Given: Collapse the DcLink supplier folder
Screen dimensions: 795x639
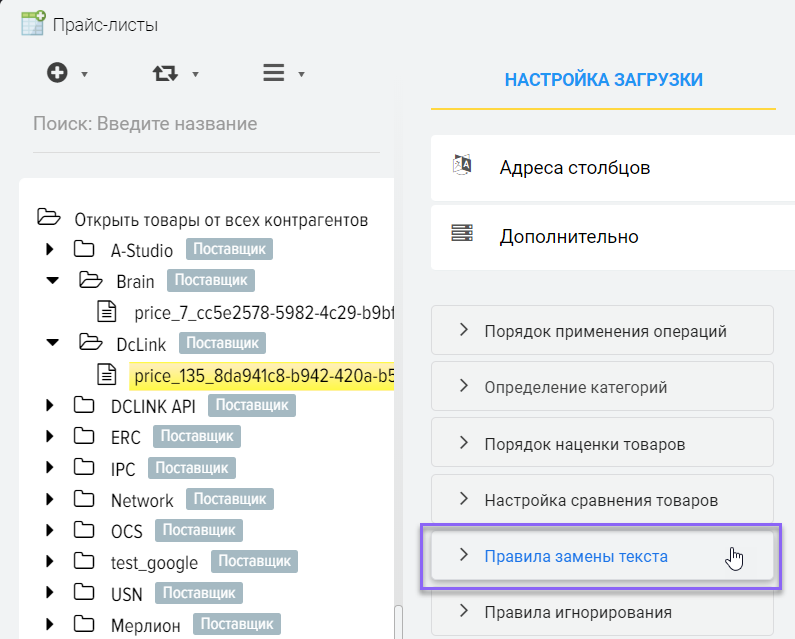Looking at the screenshot, I should point(52,343).
